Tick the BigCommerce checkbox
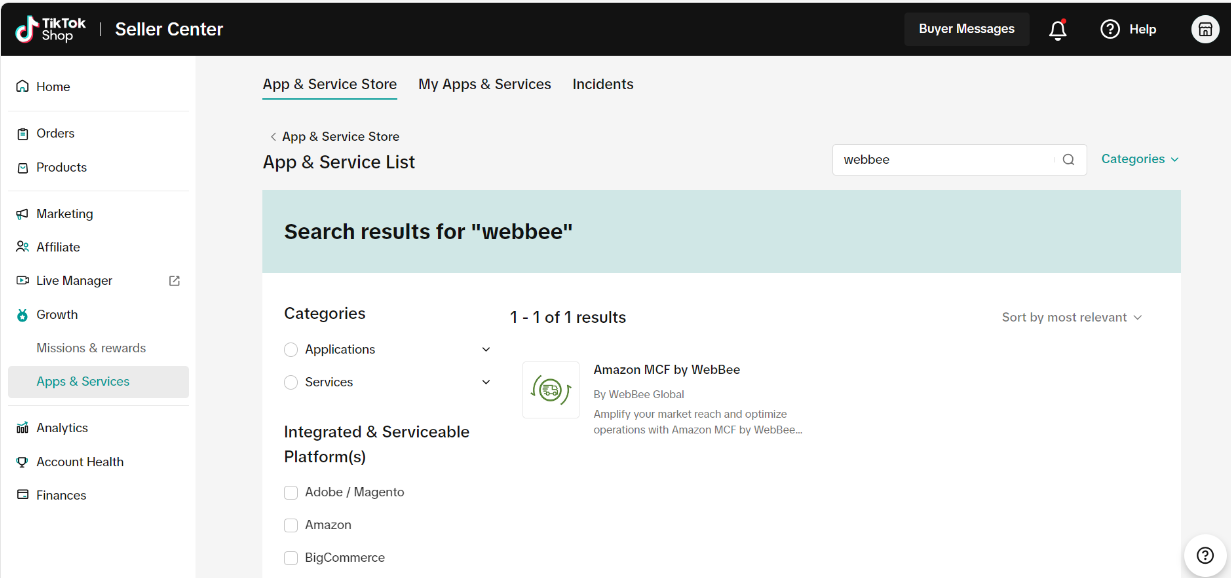This screenshot has height=578, width=1231. point(291,559)
